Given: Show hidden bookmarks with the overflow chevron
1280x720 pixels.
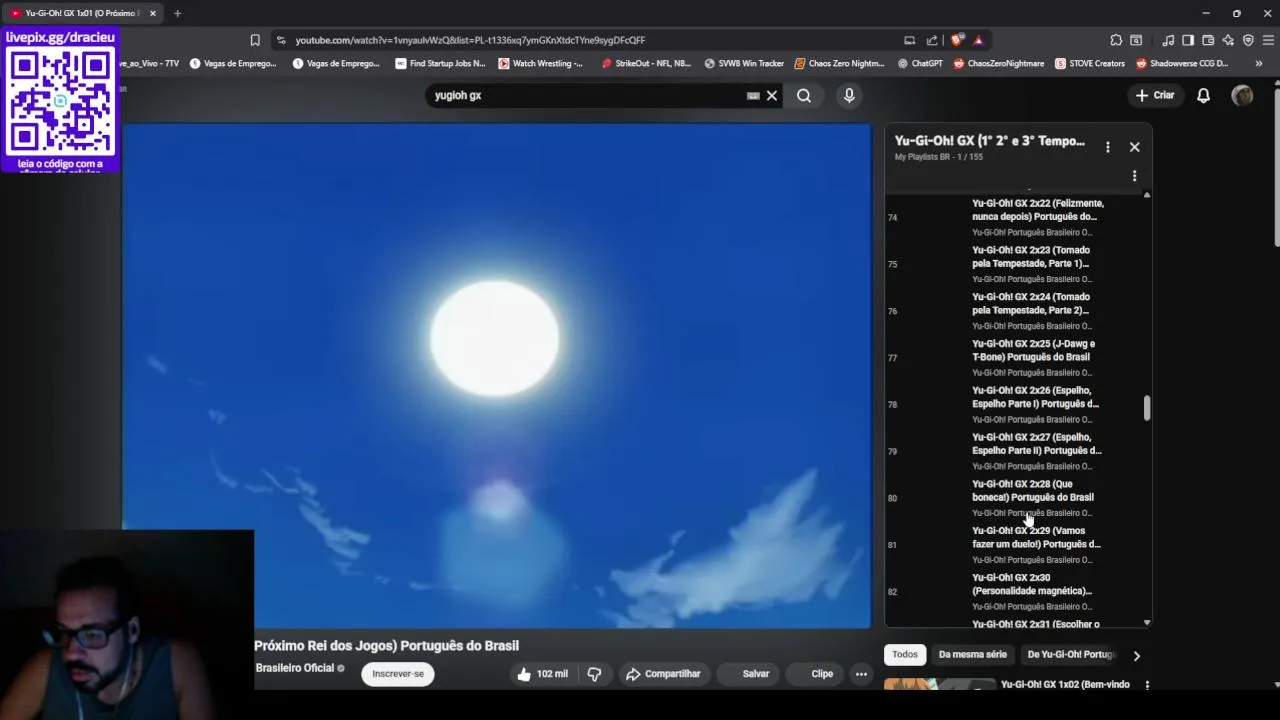Looking at the screenshot, I should (1258, 63).
